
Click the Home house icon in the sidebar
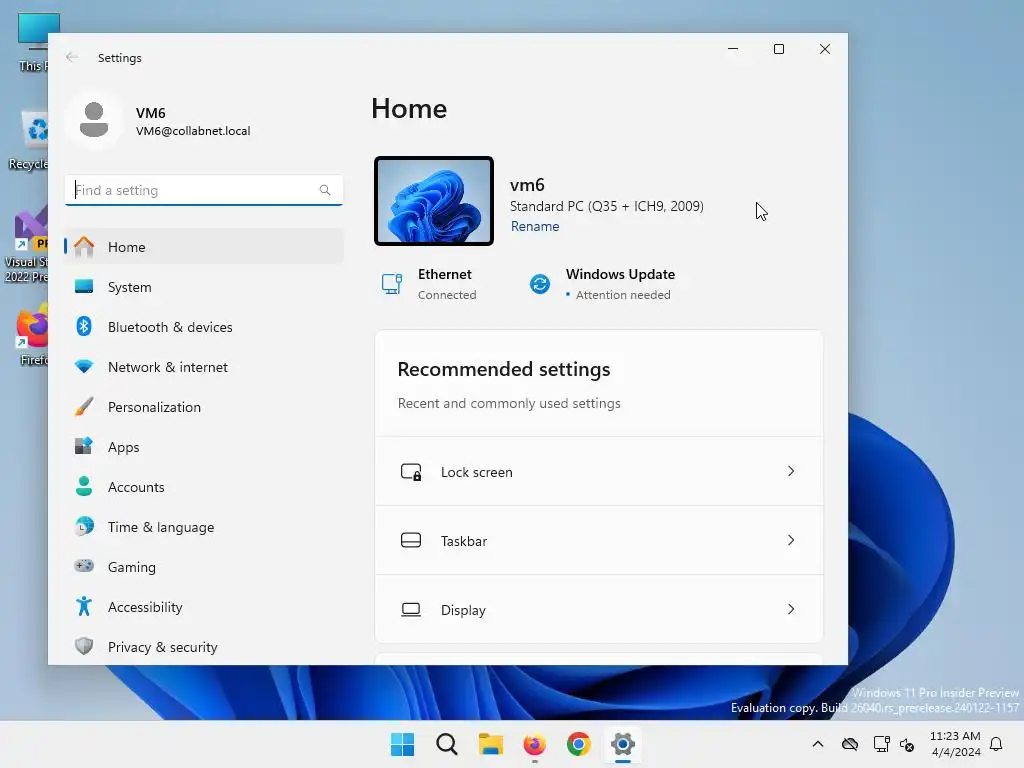(x=84, y=247)
